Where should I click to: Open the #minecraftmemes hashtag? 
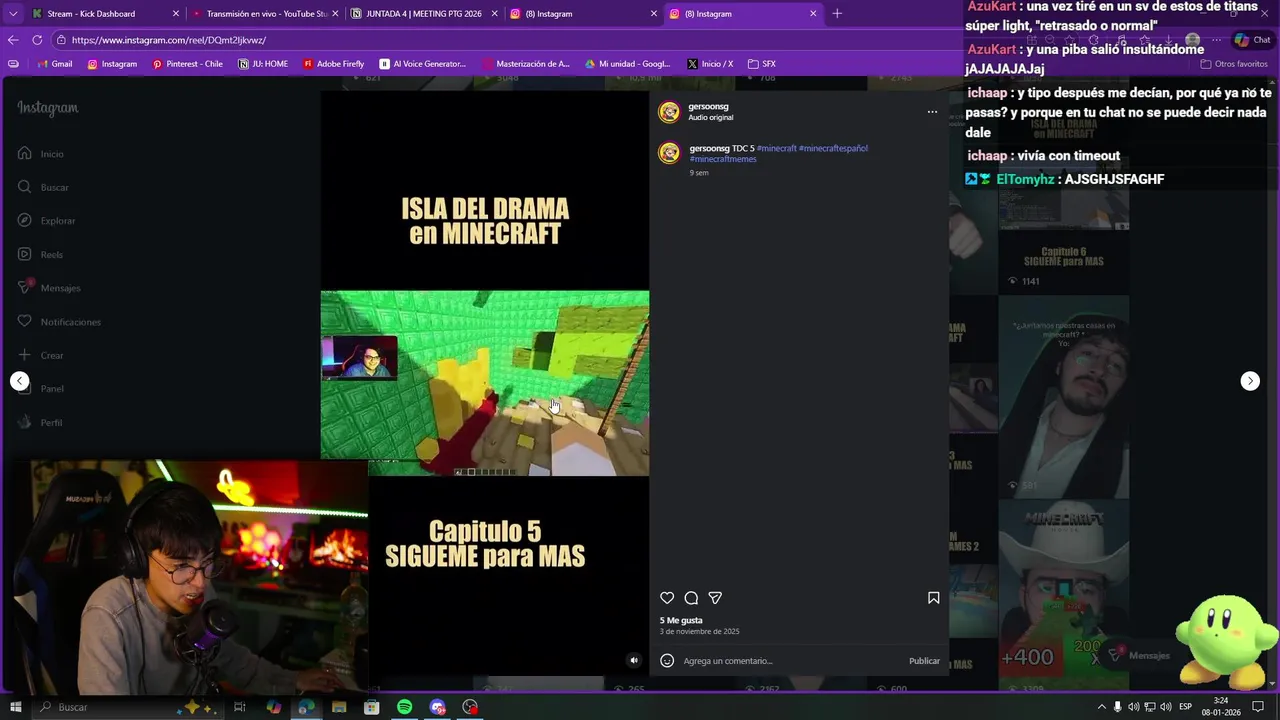pyautogui.click(x=723, y=159)
